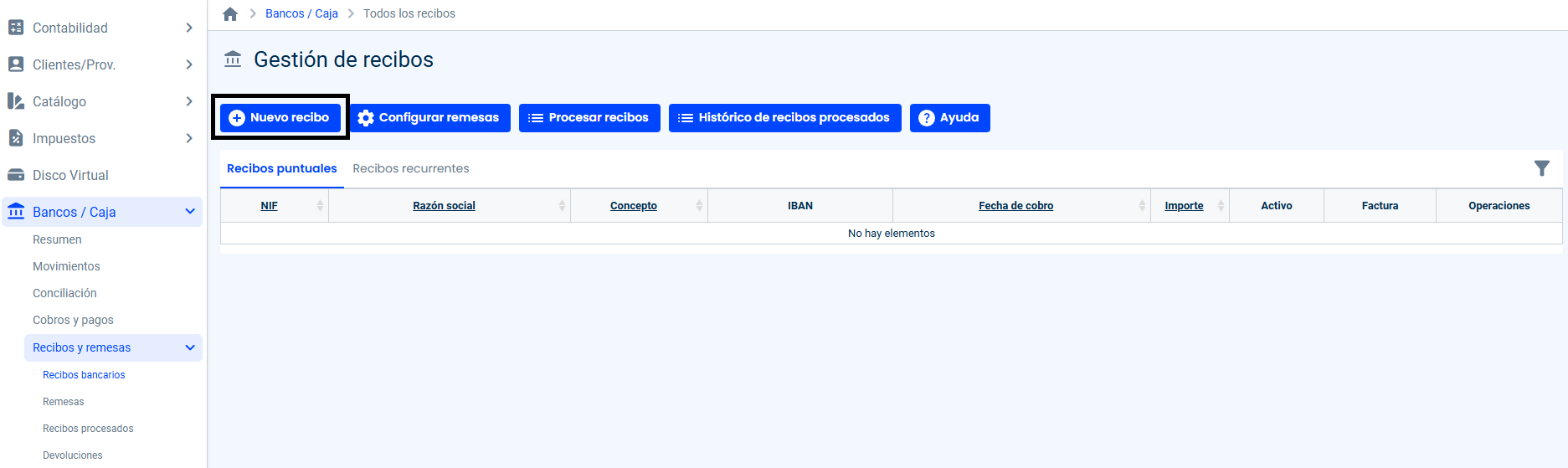Viewport: 1568px width, 468px height.
Task: Open Movimientos in sidebar
Action: 66,266
